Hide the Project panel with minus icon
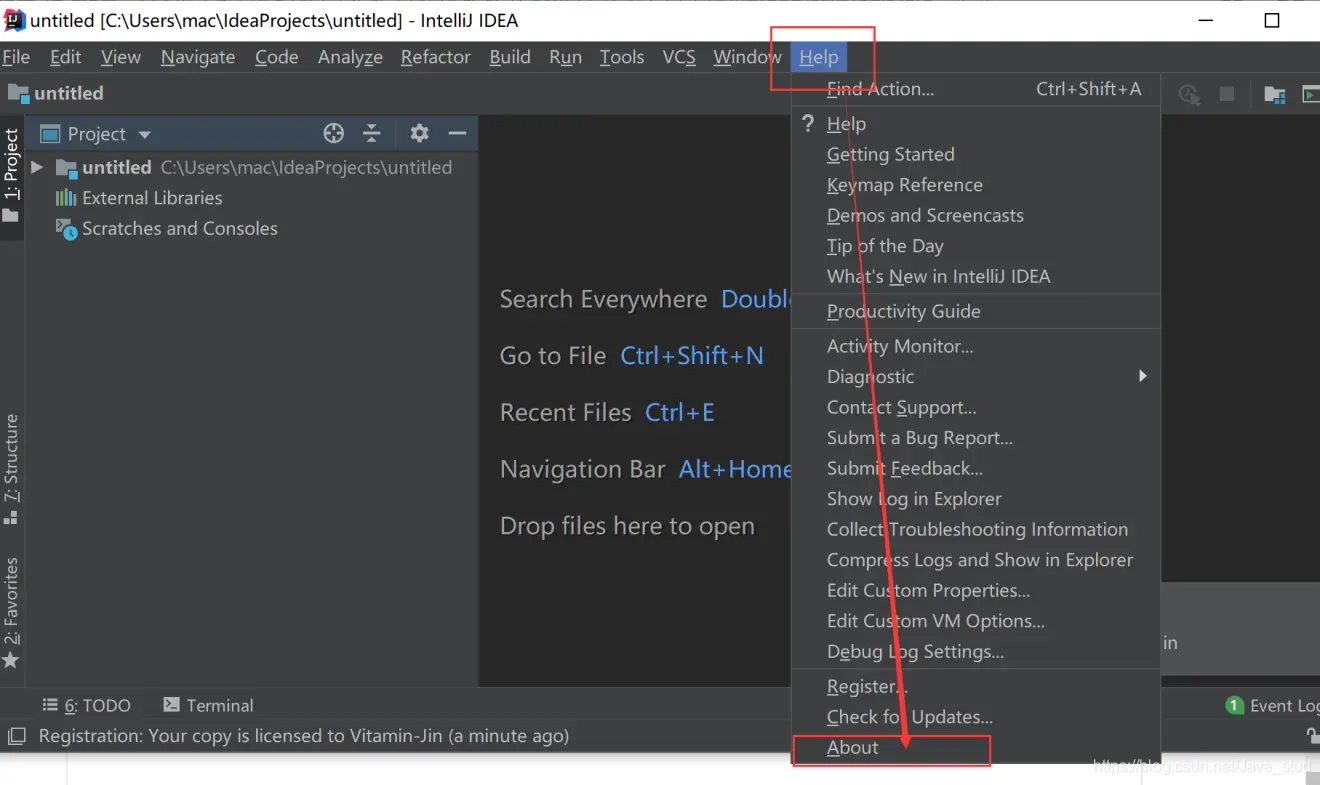 click(457, 133)
